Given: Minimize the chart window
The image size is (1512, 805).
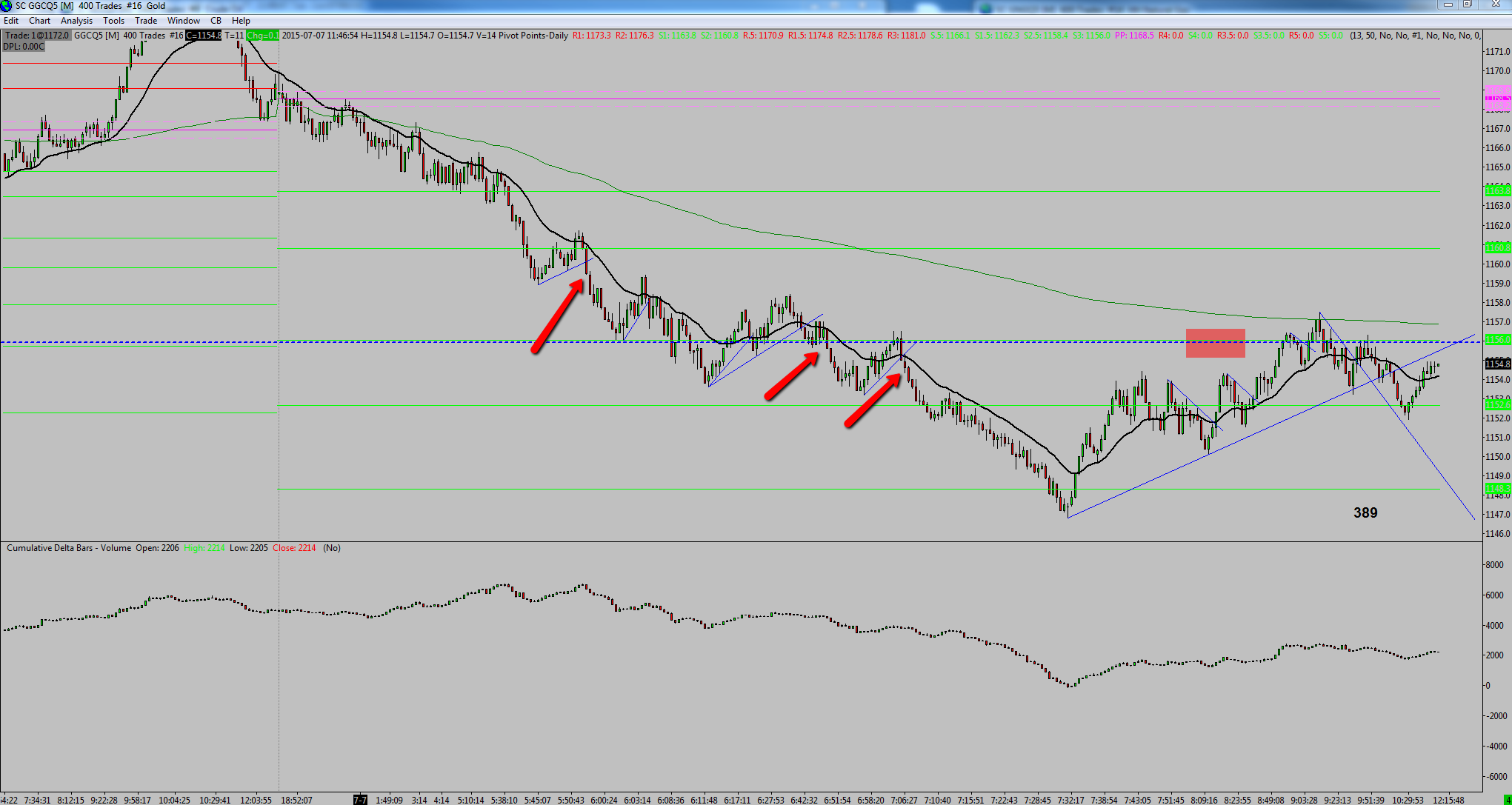Looking at the screenshot, I should 1448,5.
